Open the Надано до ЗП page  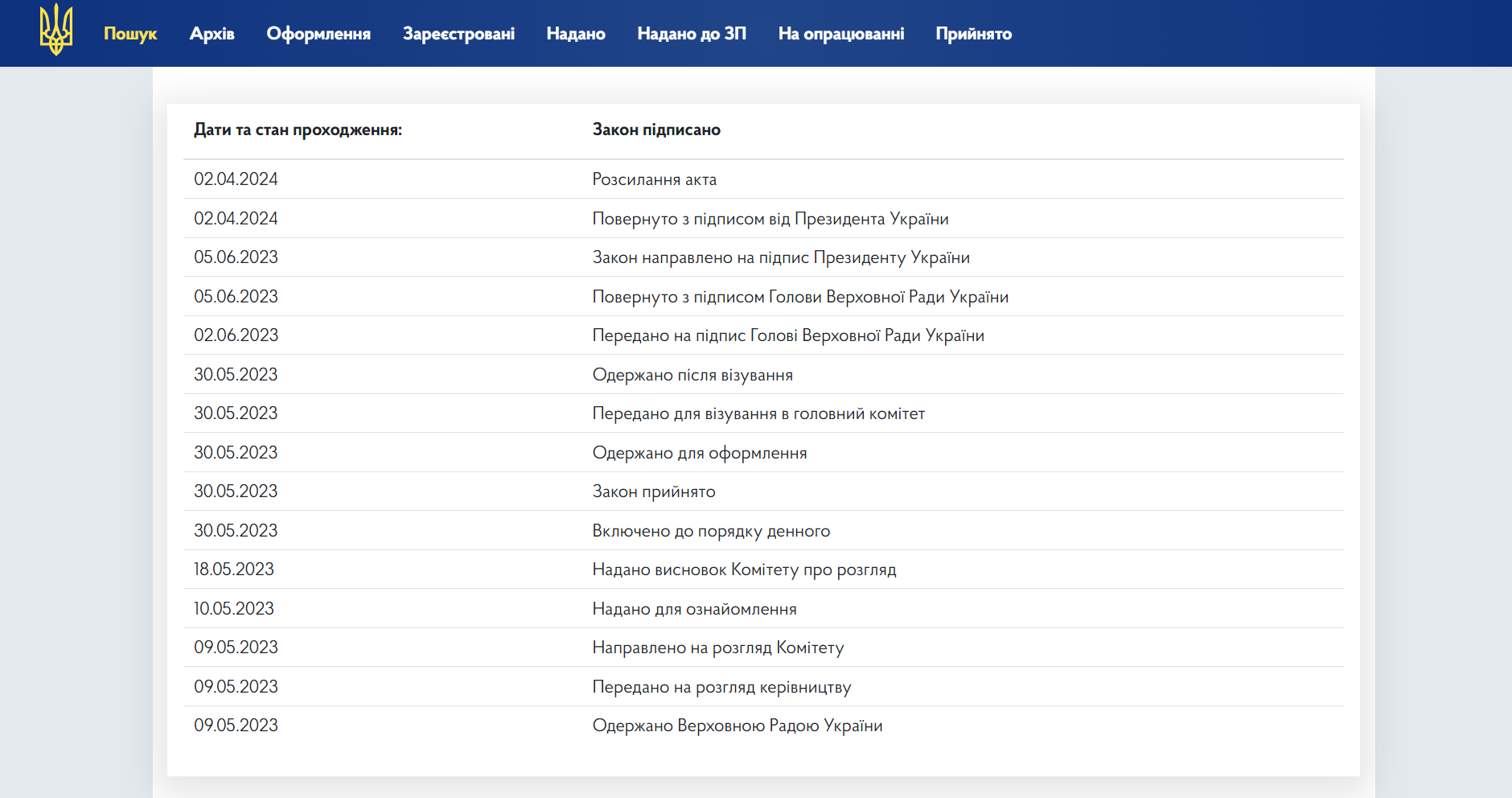[692, 34]
